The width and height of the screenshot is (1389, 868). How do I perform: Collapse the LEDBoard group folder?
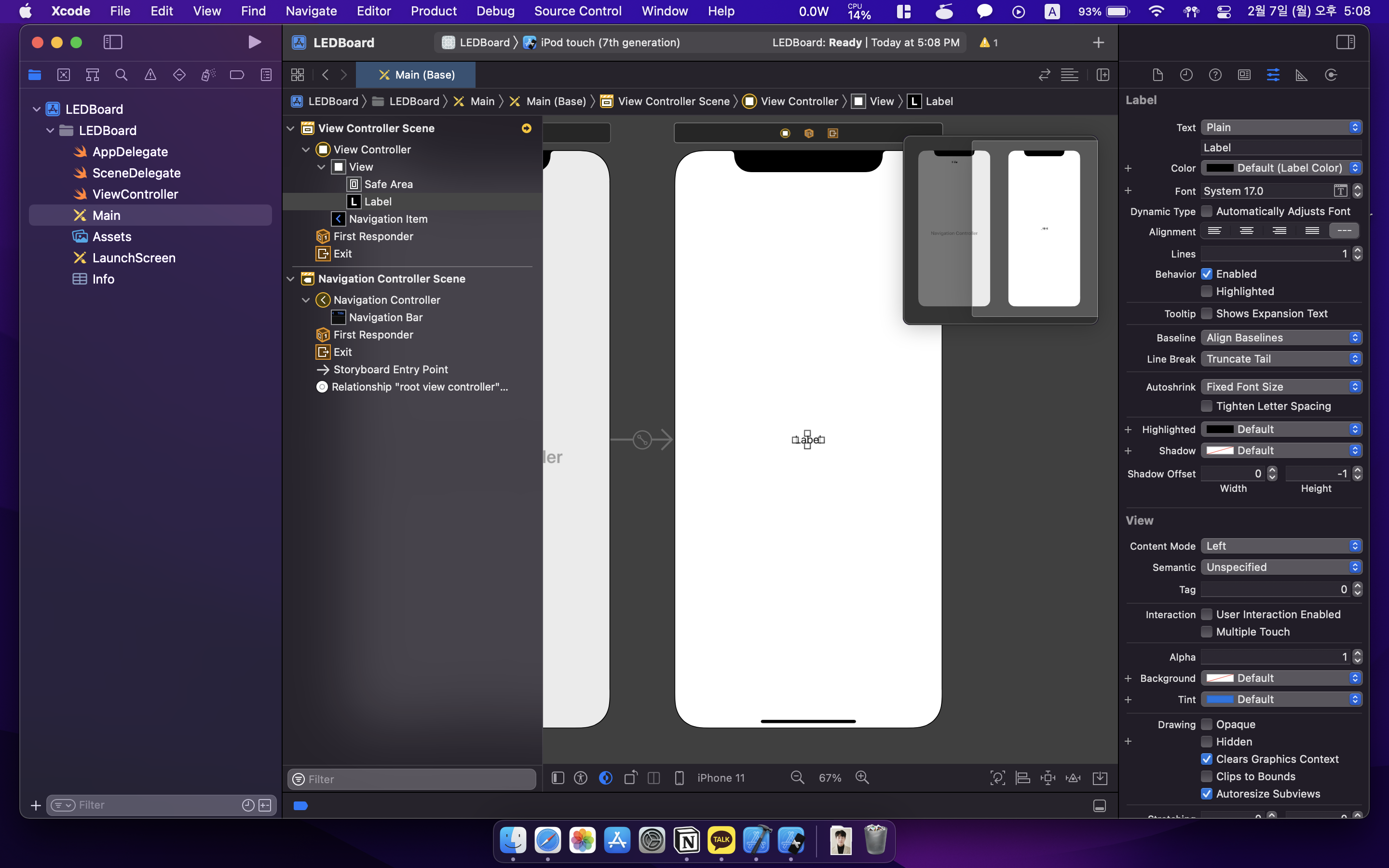point(50,130)
